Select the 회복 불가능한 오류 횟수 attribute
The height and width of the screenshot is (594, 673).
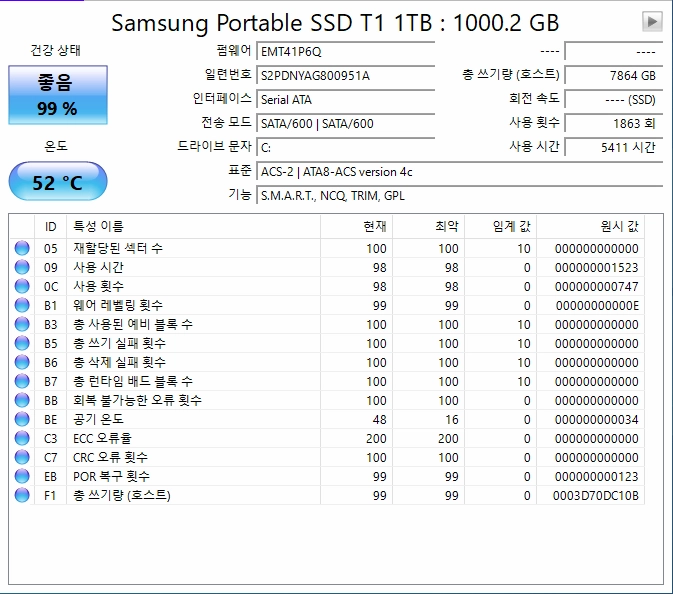[x=137, y=400]
